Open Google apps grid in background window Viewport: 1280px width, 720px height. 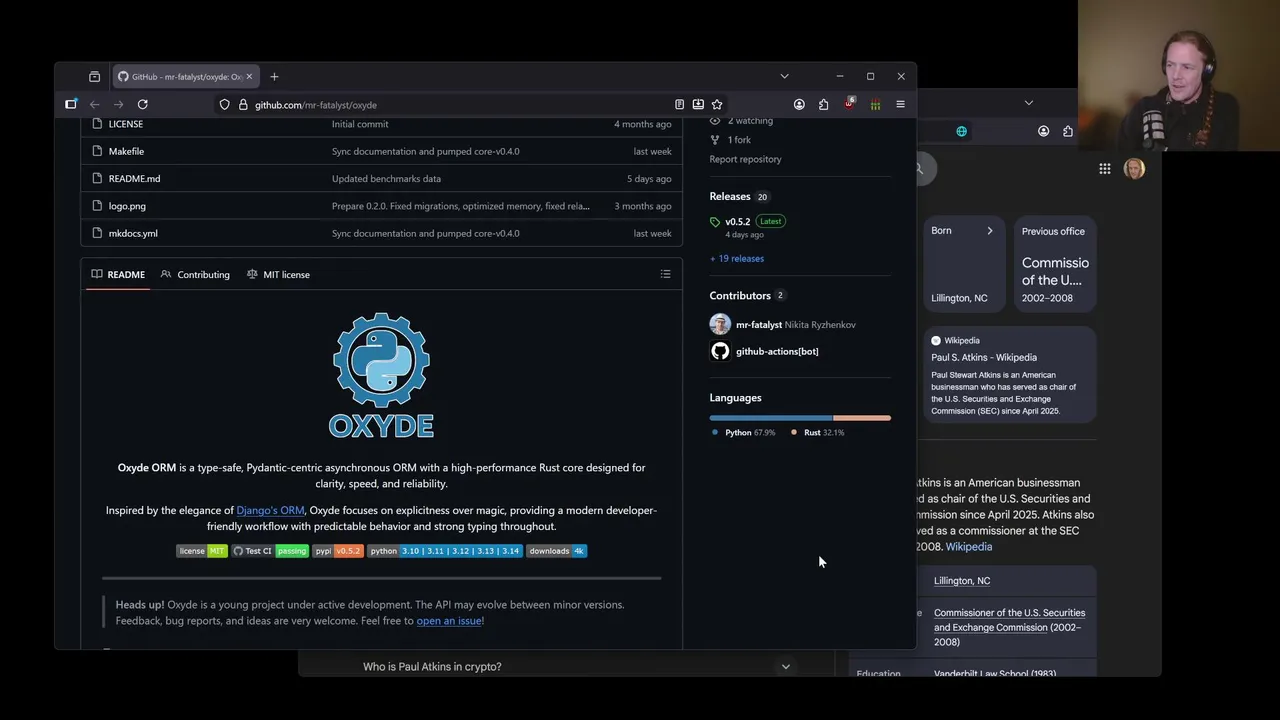point(1105,169)
